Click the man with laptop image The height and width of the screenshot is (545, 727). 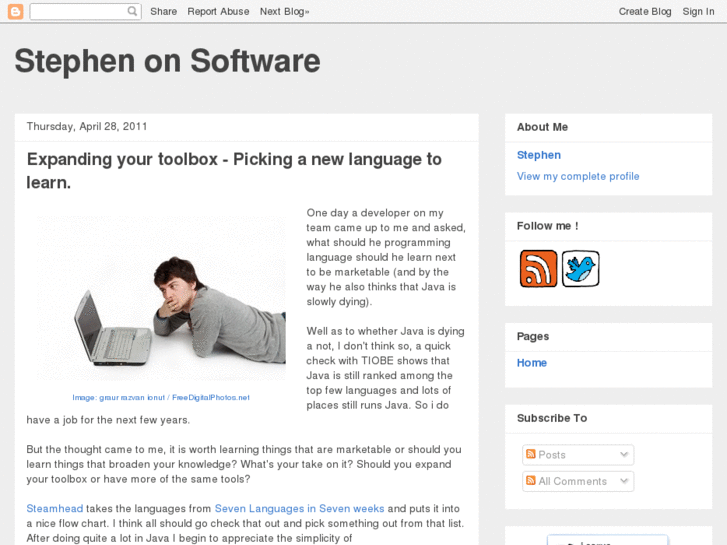tap(161, 298)
